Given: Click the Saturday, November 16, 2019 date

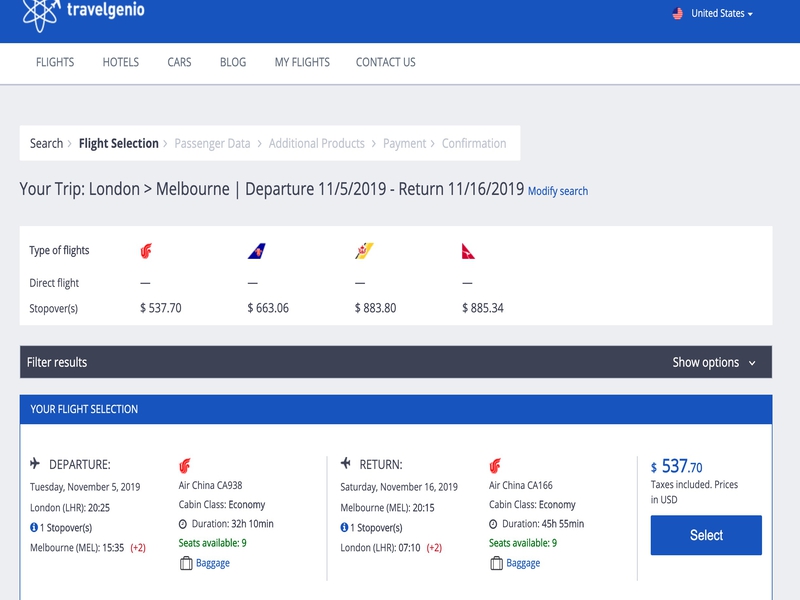Looking at the screenshot, I should tap(399, 487).
